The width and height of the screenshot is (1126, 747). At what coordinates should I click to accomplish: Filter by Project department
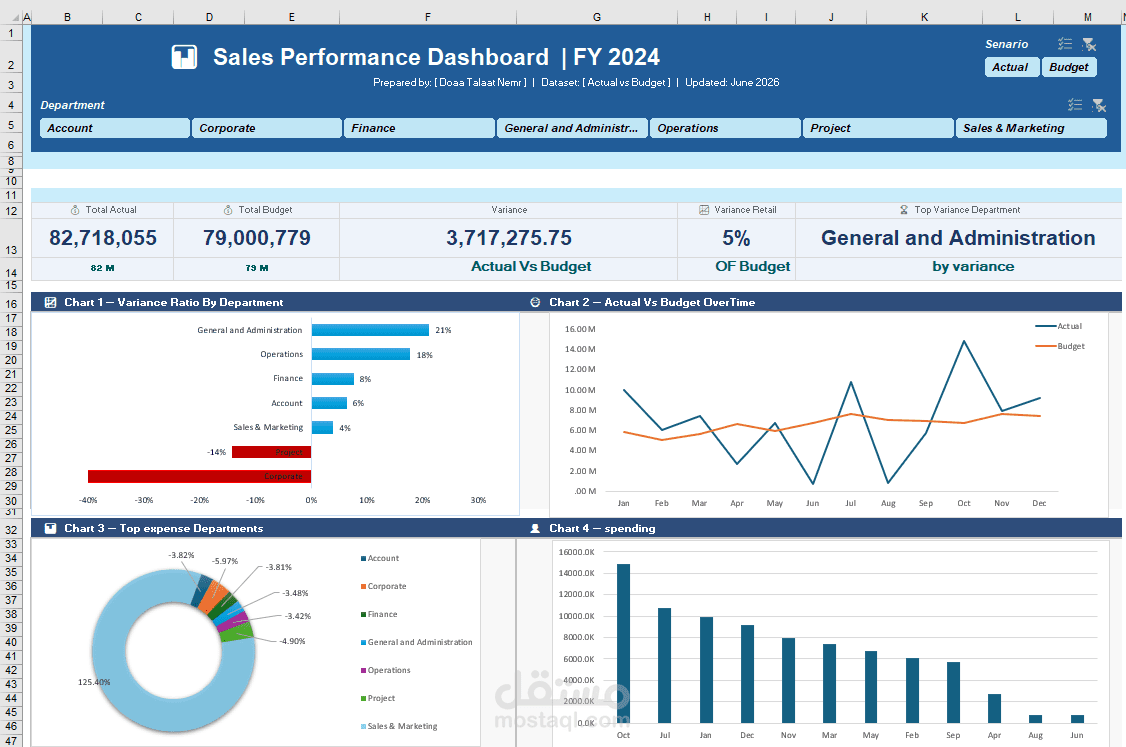(x=878, y=128)
